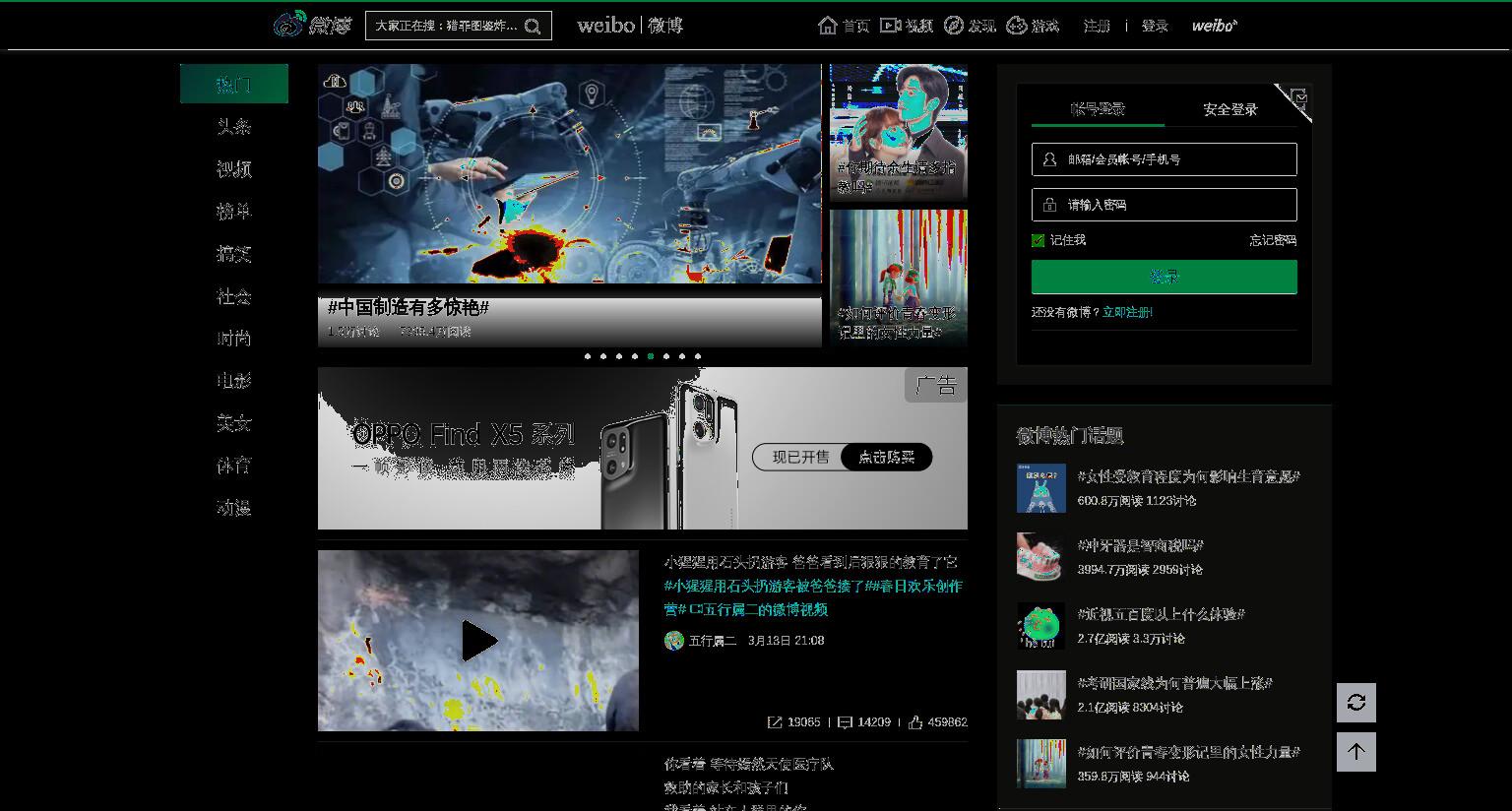
Task: Select 热门 in the left sidebar
Action: click(234, 84)
